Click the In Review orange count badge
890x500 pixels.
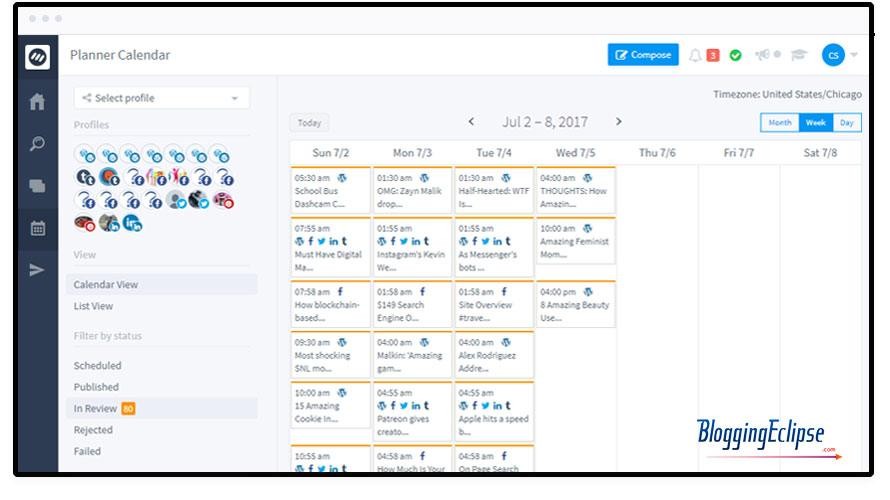128,409
